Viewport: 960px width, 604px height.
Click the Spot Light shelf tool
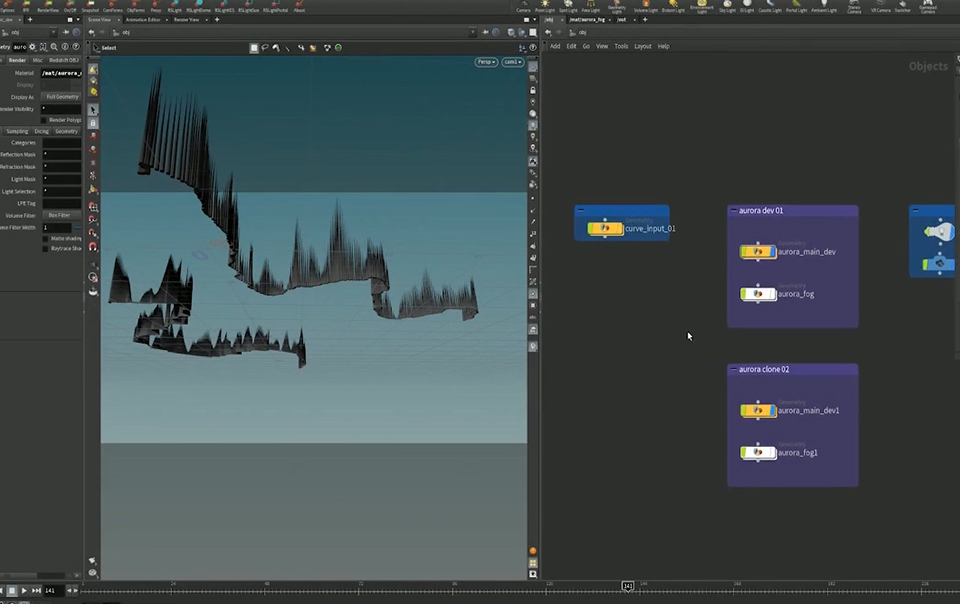click(568, 7)
